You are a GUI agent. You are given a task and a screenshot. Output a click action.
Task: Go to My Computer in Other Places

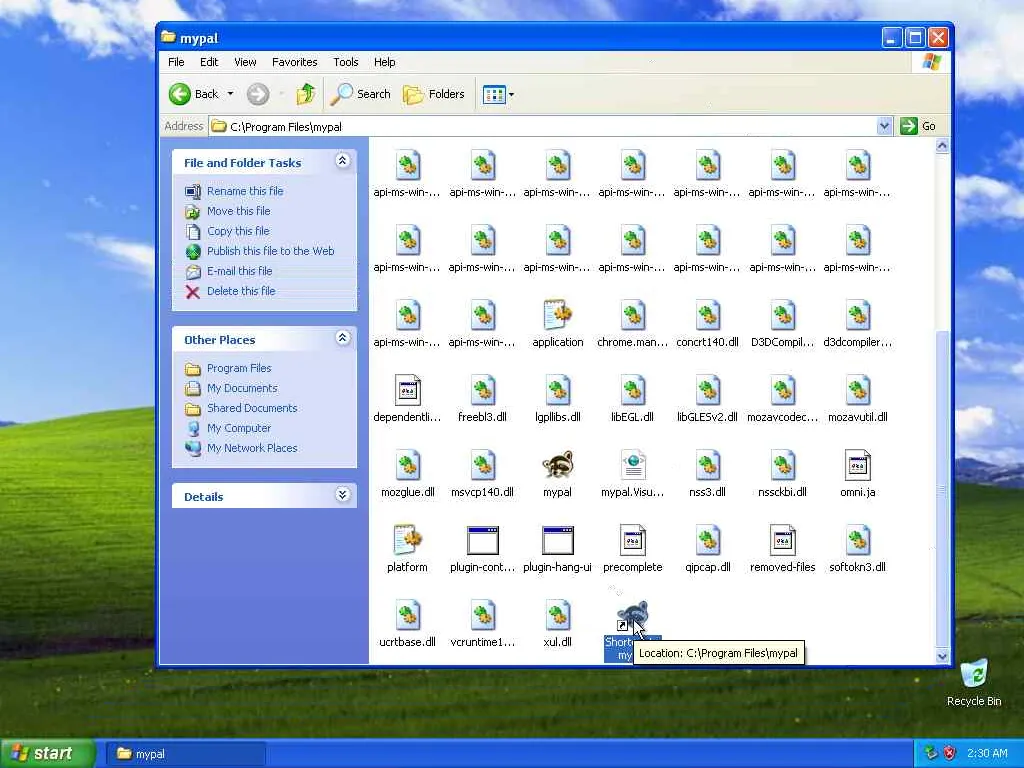(239, 428)
